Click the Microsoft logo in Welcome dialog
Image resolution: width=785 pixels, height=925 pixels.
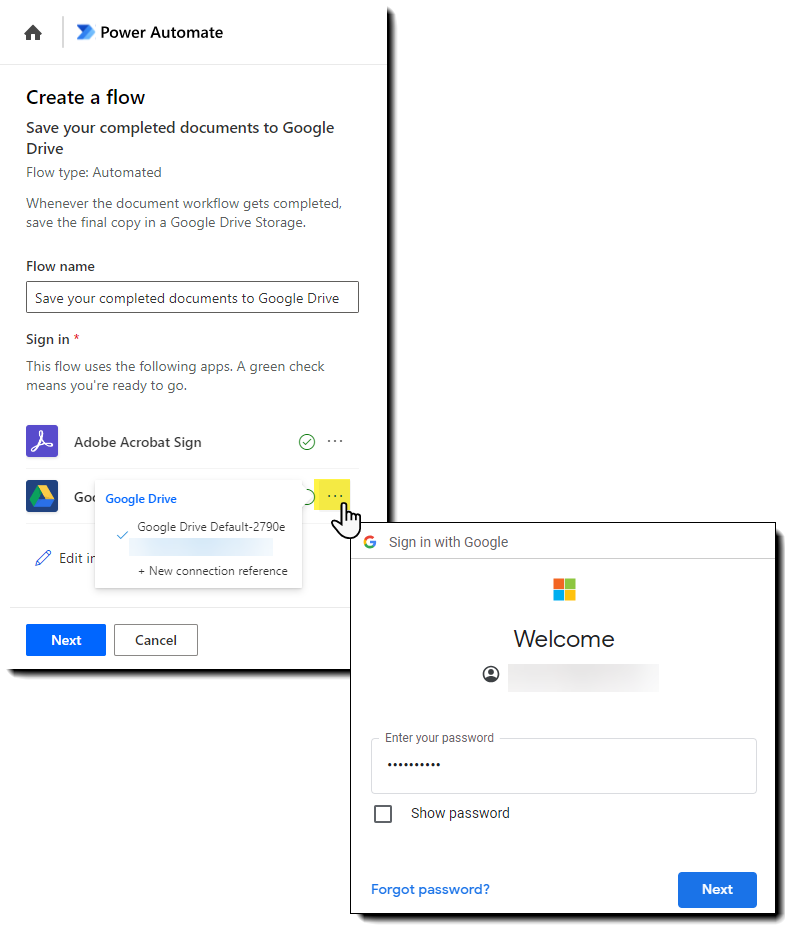coord(564,589)
